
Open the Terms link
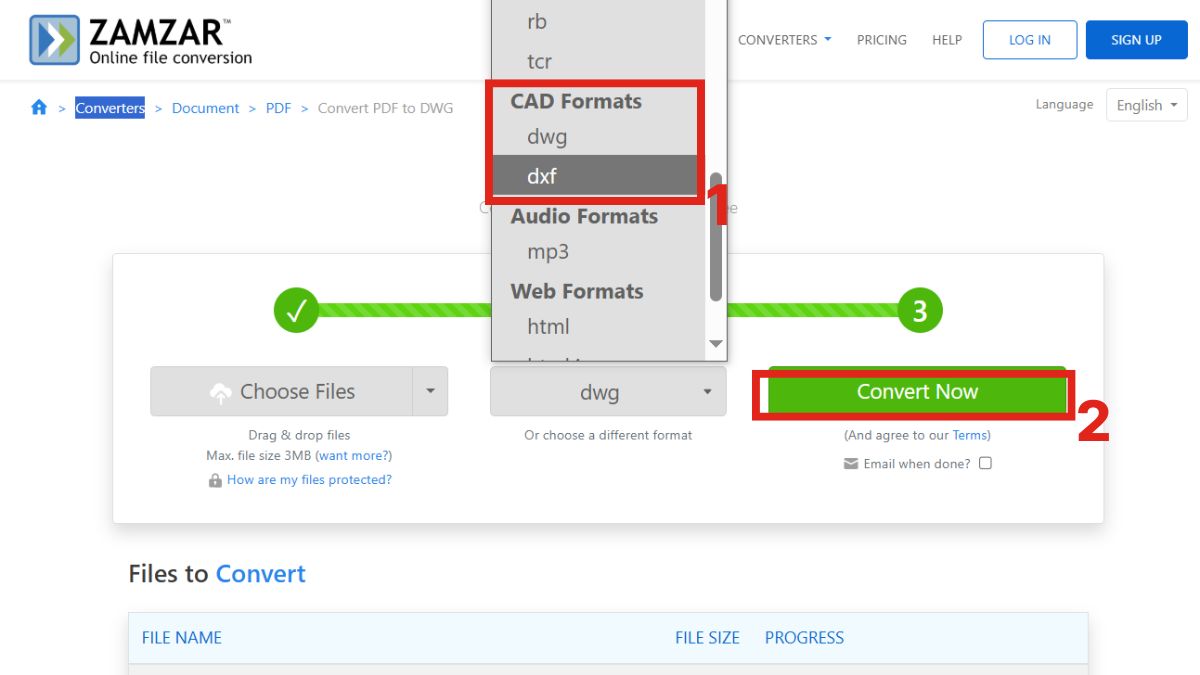(970, 435)
